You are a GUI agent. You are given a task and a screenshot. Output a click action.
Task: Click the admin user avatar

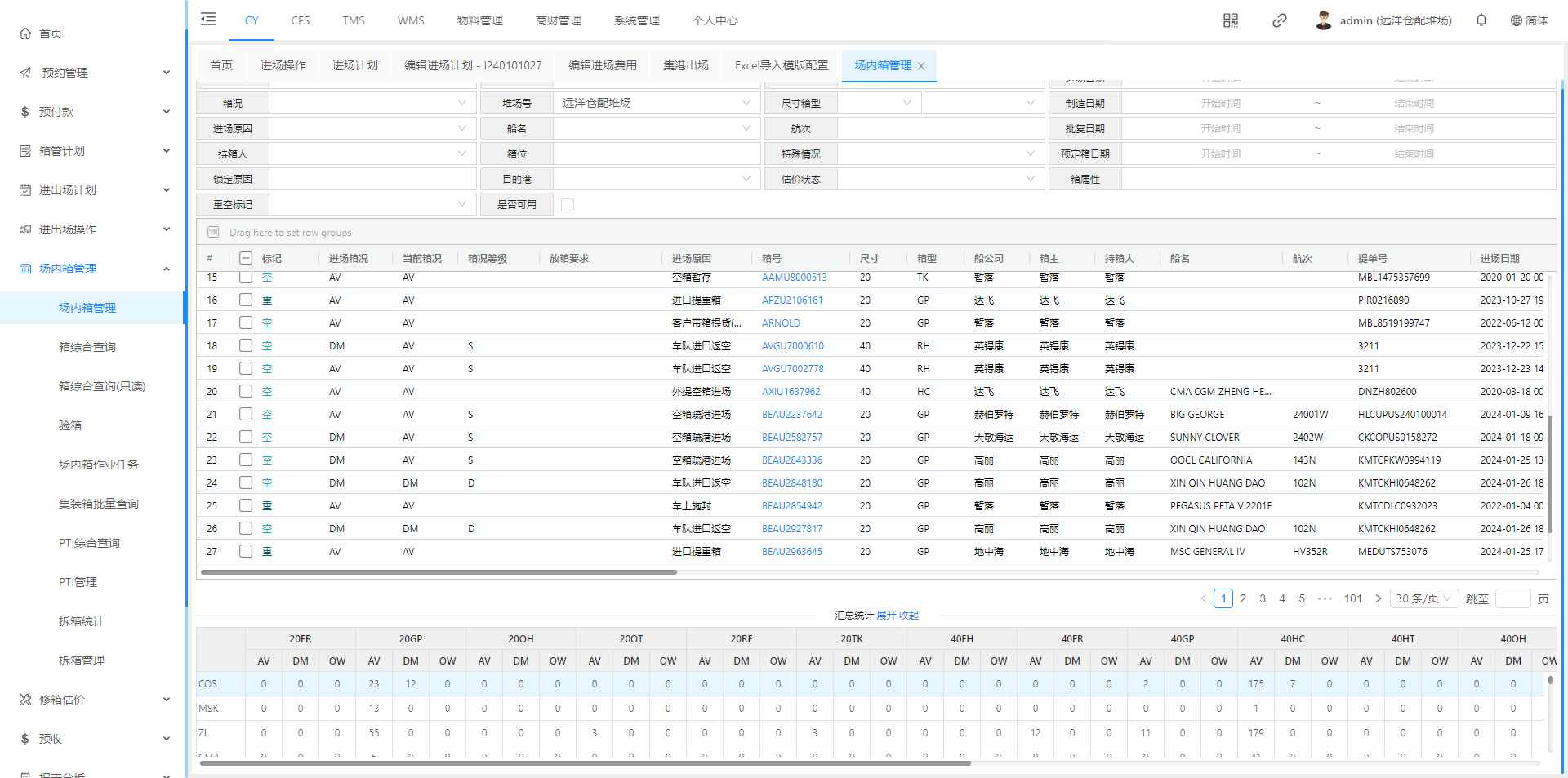click(1323, 20)
